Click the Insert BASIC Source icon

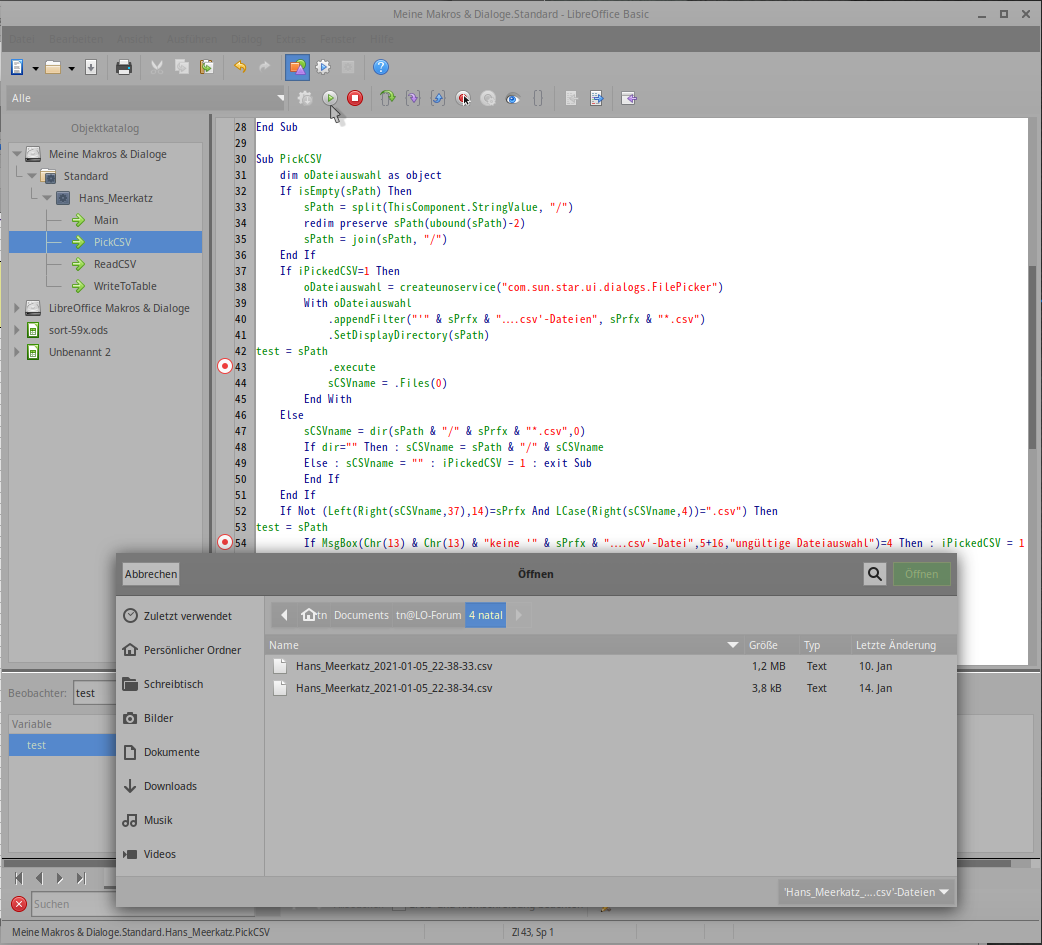click(571, 98)
